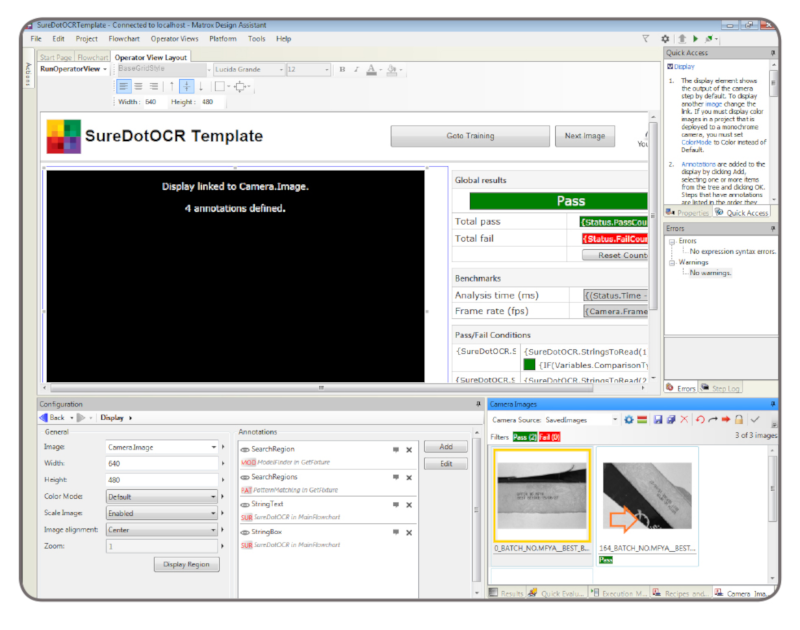Open the Platform menu

(222, 39)
